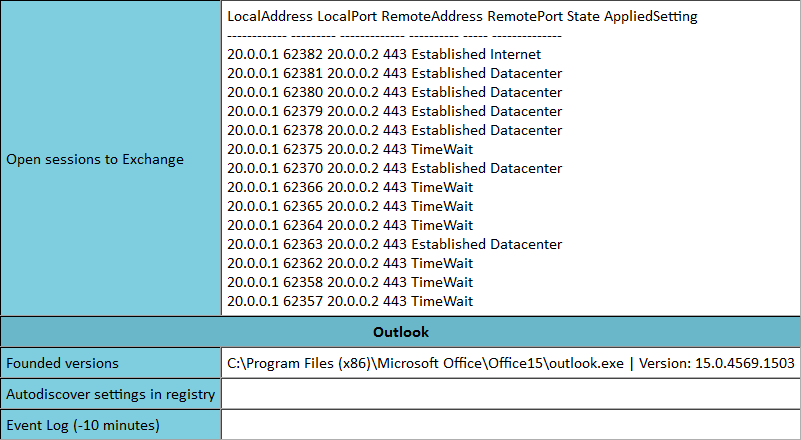Viewport: 801px width, 440px height.
Task: Click the Established Datacenter row port 62363
Action: (x=394, y=244)
